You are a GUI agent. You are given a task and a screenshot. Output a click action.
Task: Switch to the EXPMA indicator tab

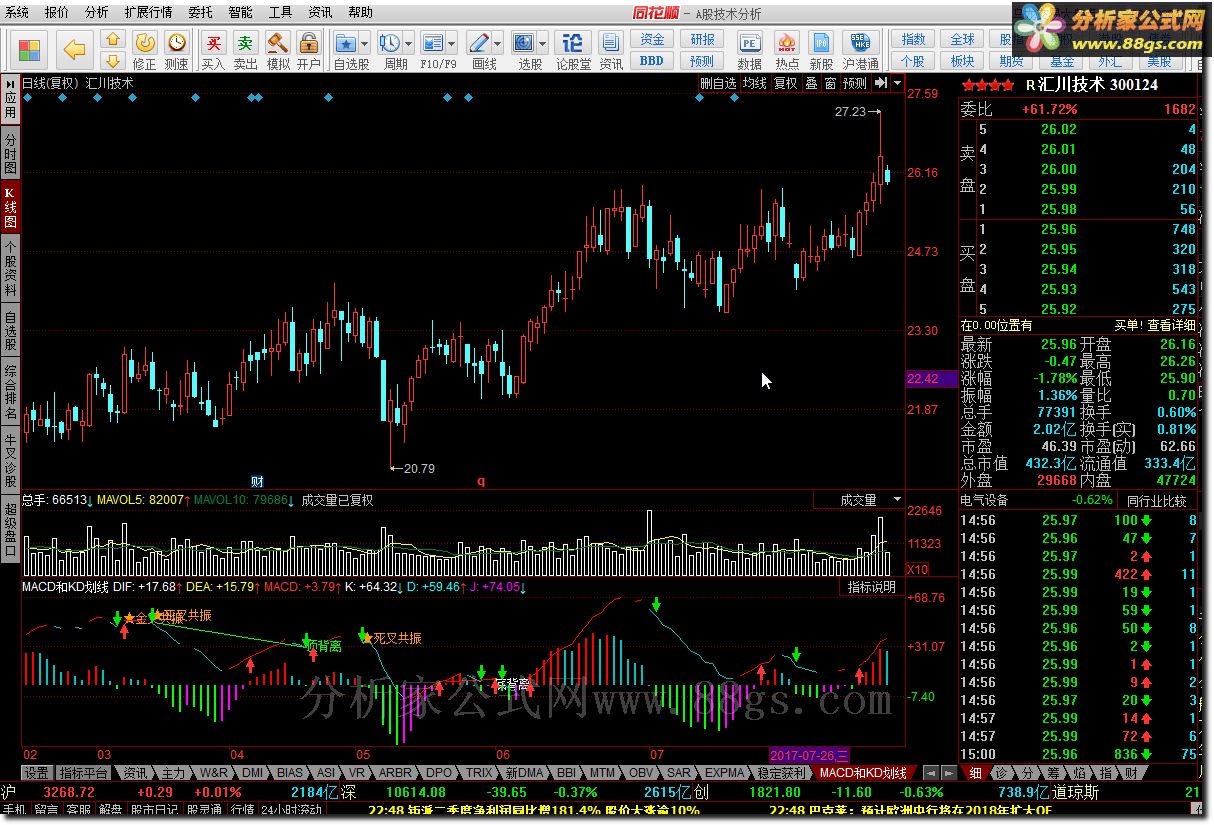[724, 773]
